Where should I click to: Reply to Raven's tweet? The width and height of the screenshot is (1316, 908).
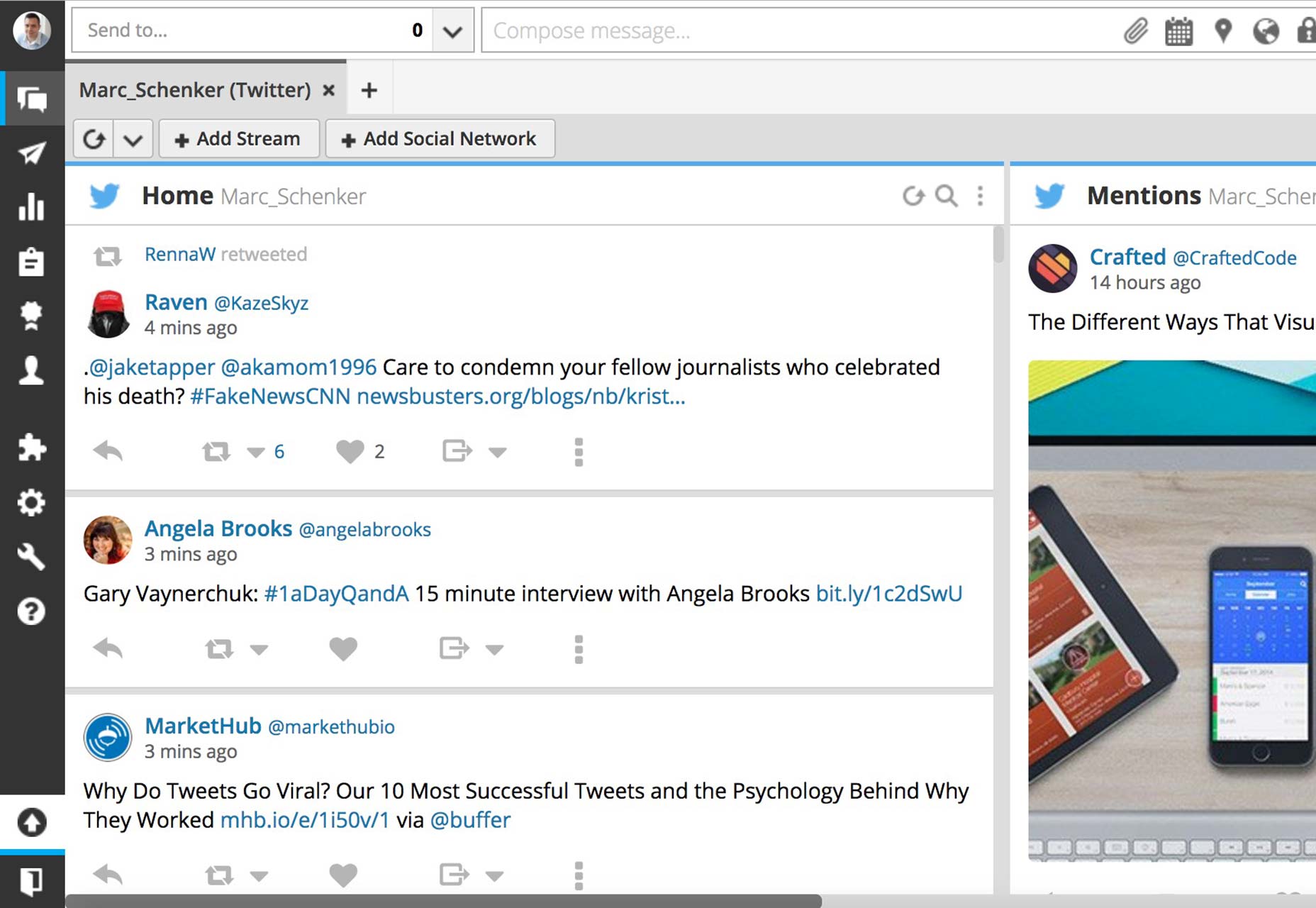coord(108,450)
